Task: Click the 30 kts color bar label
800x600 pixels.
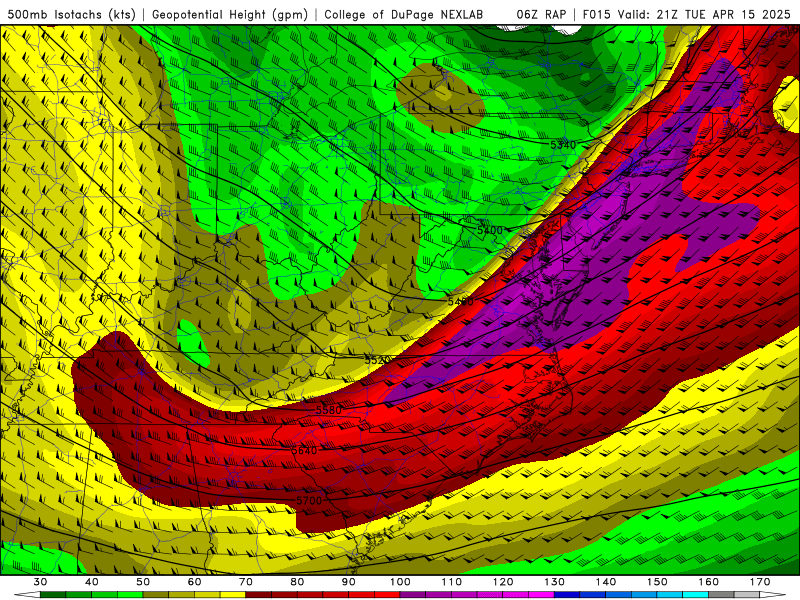Action: [x=40, y=582]
